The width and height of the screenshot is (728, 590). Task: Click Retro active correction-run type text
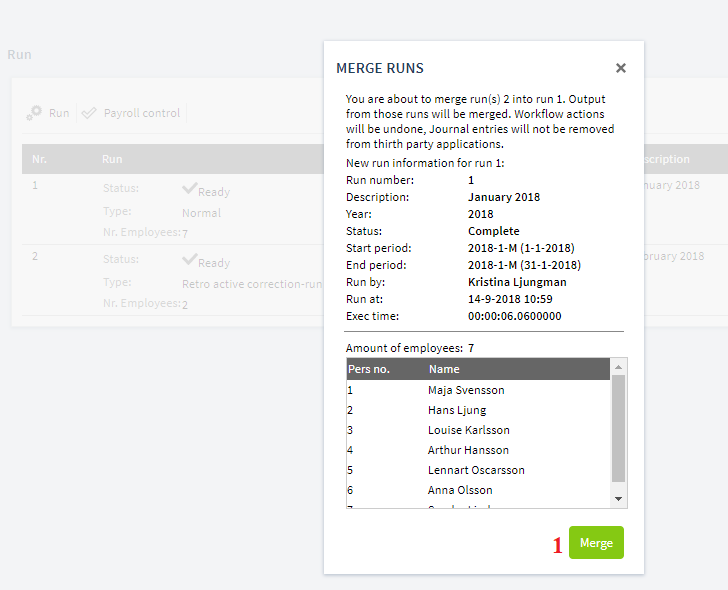click(252, 284)
